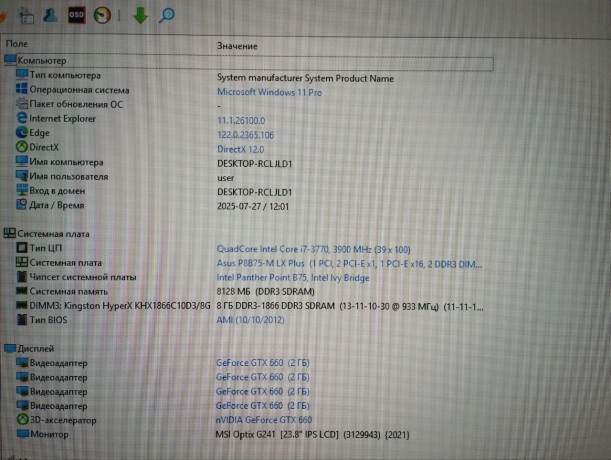Click the icon beside 3D-акселератор
Image resolution: width=611 pixels, height=460 pixels.
pos(22,419)
